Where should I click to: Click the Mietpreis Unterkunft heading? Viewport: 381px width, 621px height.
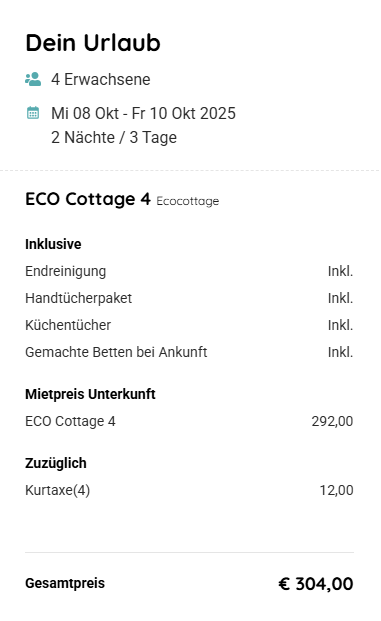click(x=90, y=394)
